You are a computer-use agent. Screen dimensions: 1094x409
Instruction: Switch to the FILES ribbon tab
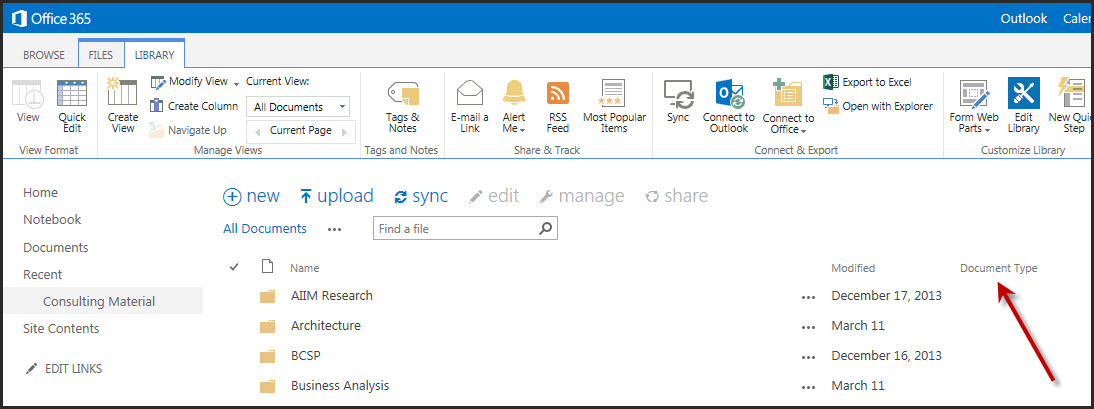pos(100,55)
